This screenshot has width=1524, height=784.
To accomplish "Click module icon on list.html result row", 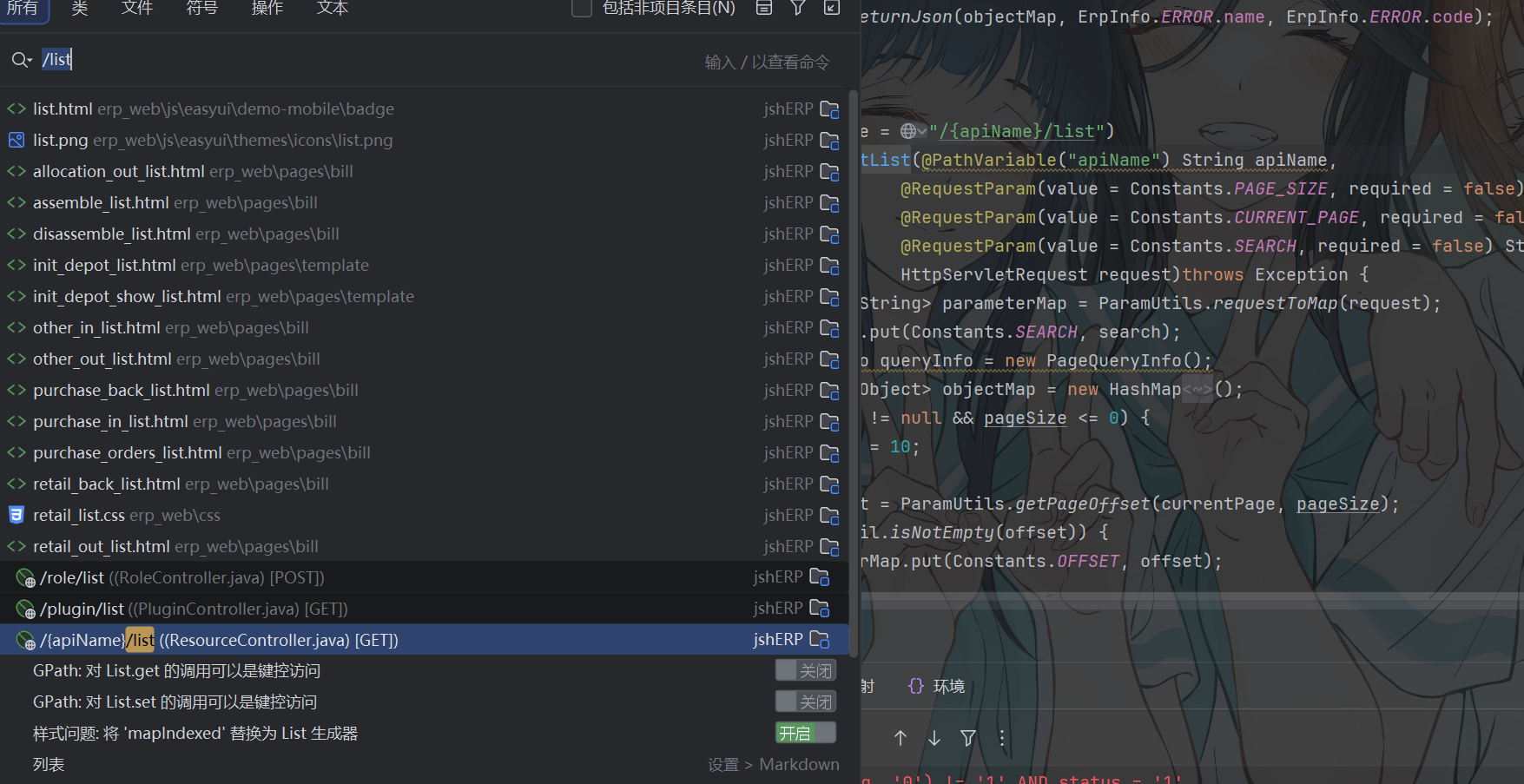I will point(830,109).
